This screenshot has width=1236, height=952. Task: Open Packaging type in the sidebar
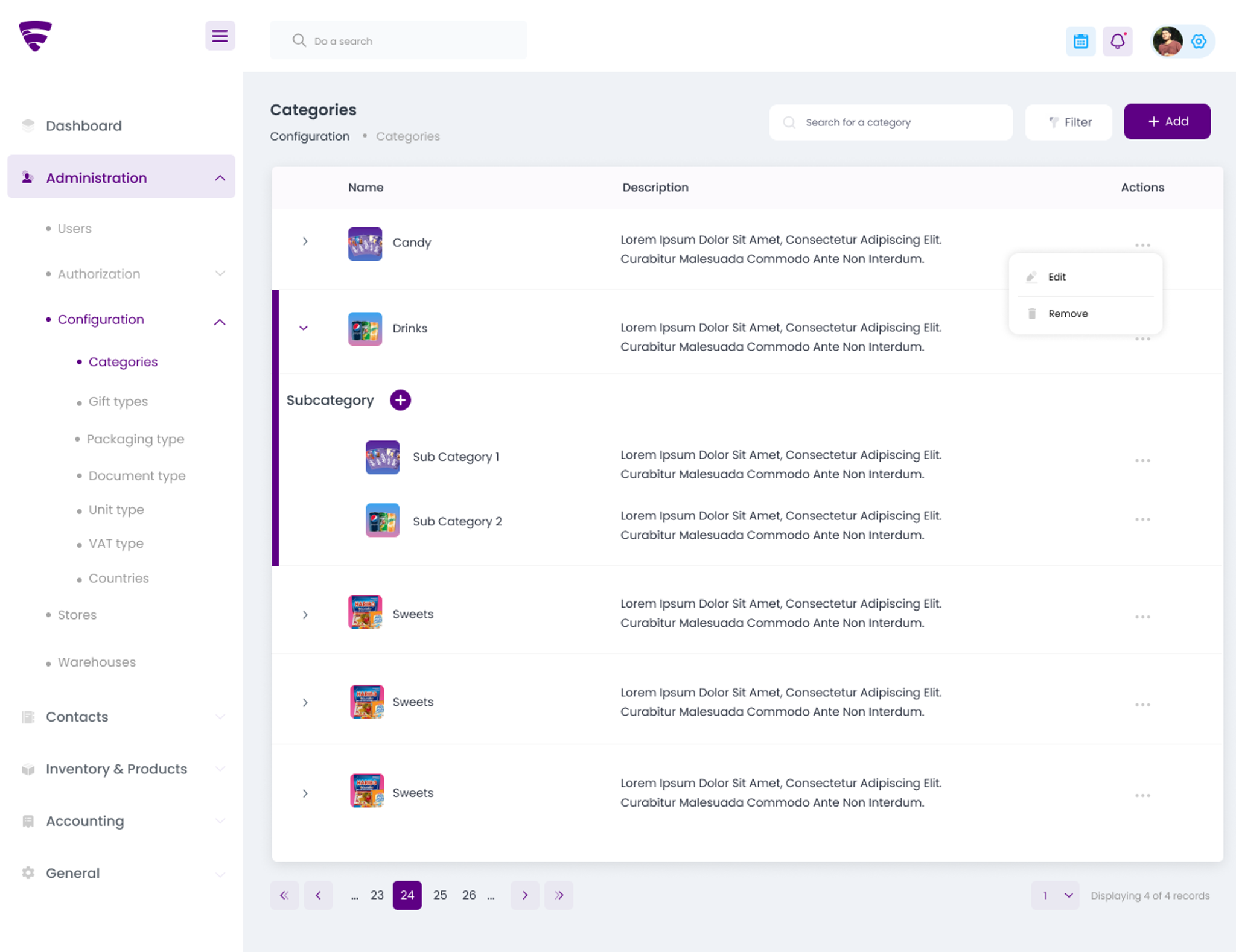135,439
